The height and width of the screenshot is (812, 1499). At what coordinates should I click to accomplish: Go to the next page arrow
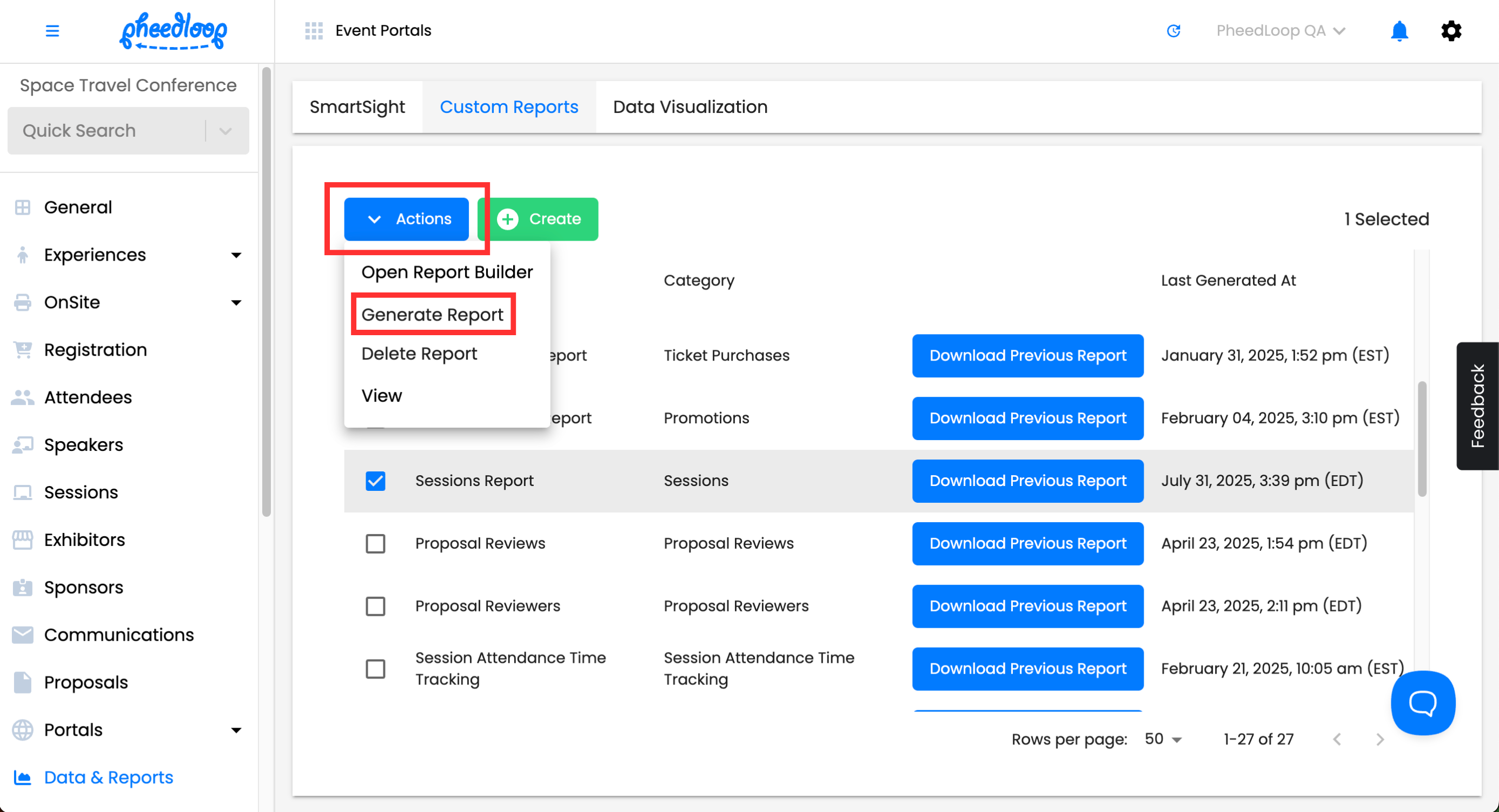click(1379, 740)
